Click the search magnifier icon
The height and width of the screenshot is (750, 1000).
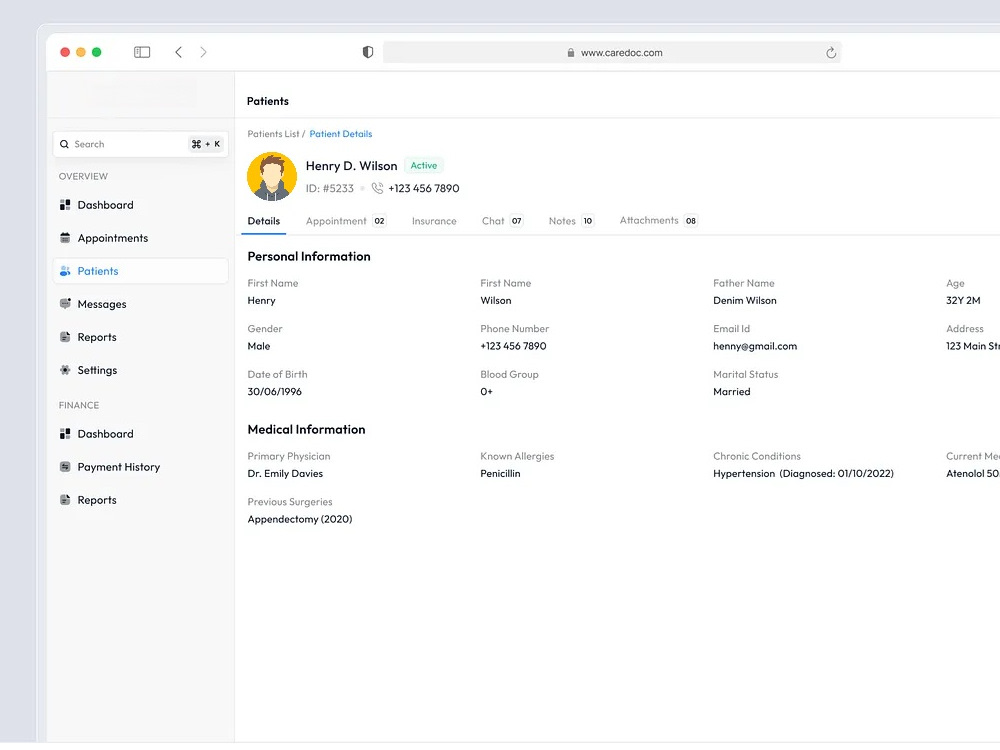tap(64, 144)
